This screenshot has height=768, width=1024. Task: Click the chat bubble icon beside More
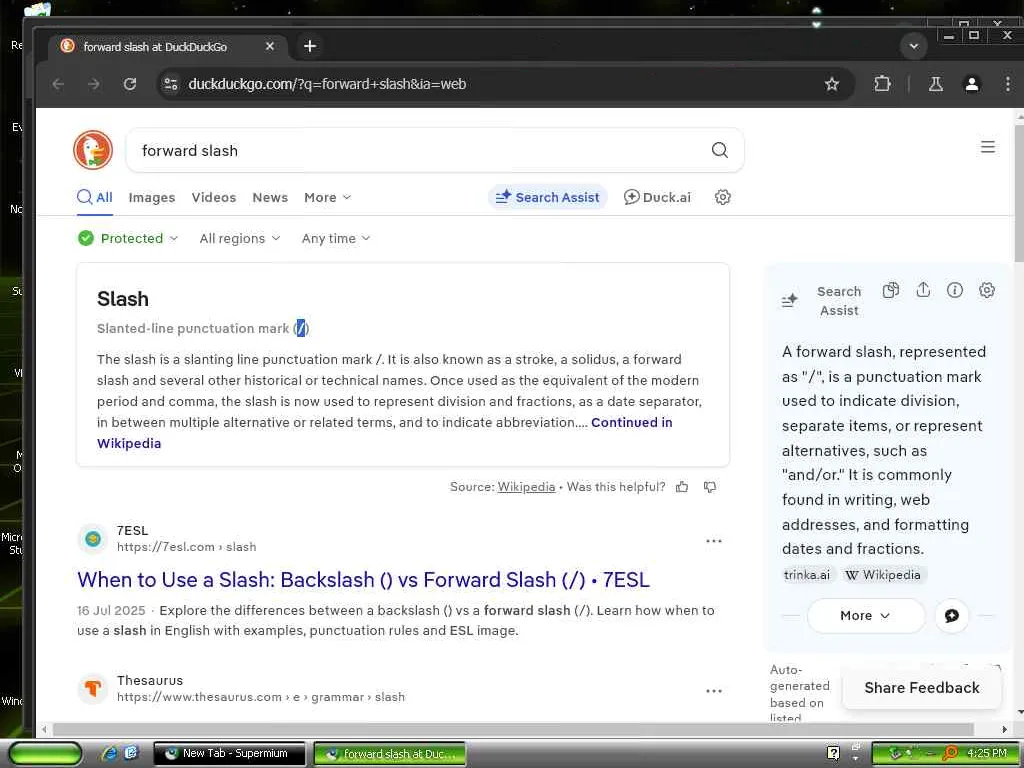click(x=952, y=616)
